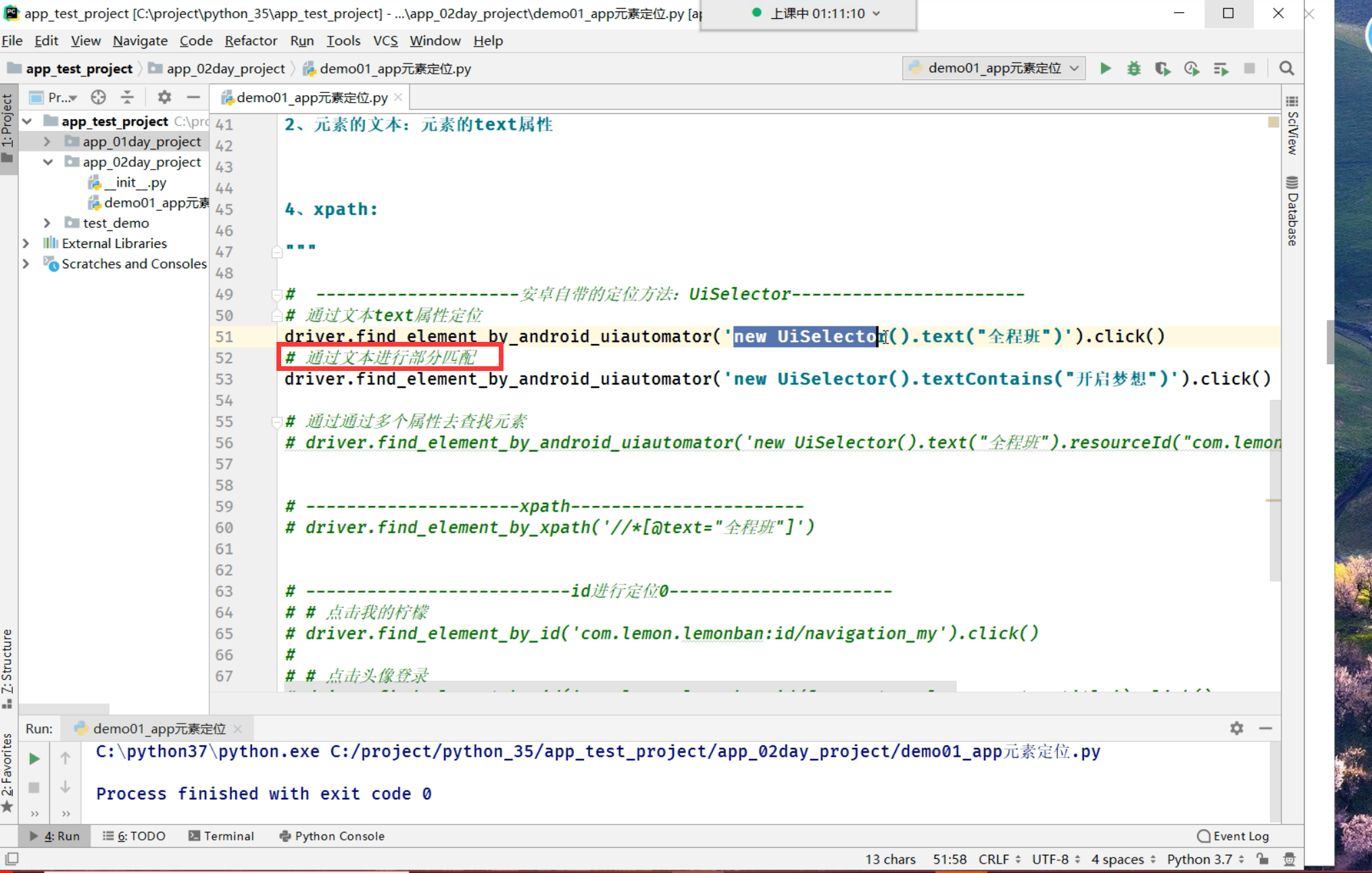Open Search Everywhere magnifier icon
Image resolution: width=1372 pixels, height=873 pixels.
(x=1286, y=68)
